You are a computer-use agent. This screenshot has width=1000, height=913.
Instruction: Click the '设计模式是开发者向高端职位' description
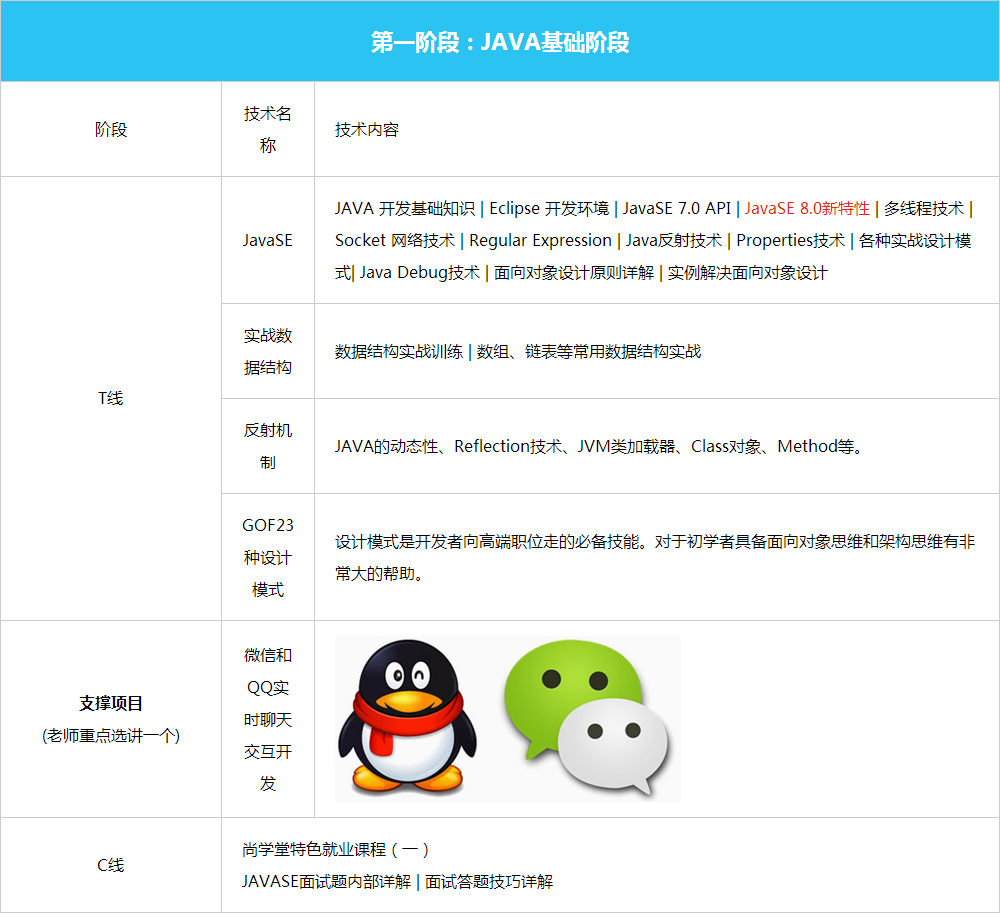click(655, 557)
